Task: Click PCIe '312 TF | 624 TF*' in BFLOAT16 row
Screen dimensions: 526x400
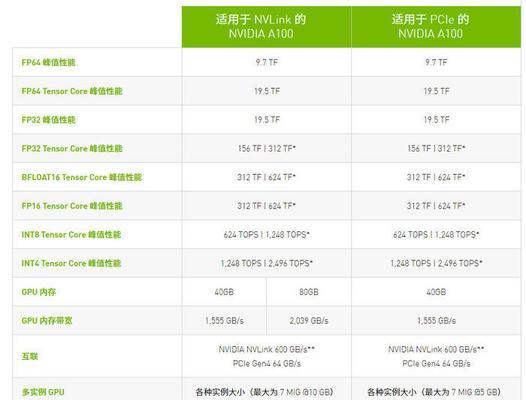Action: coord(436,177)
